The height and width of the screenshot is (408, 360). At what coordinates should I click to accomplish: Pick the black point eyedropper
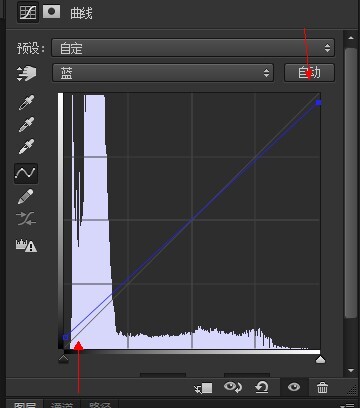(x=26, y=103)
